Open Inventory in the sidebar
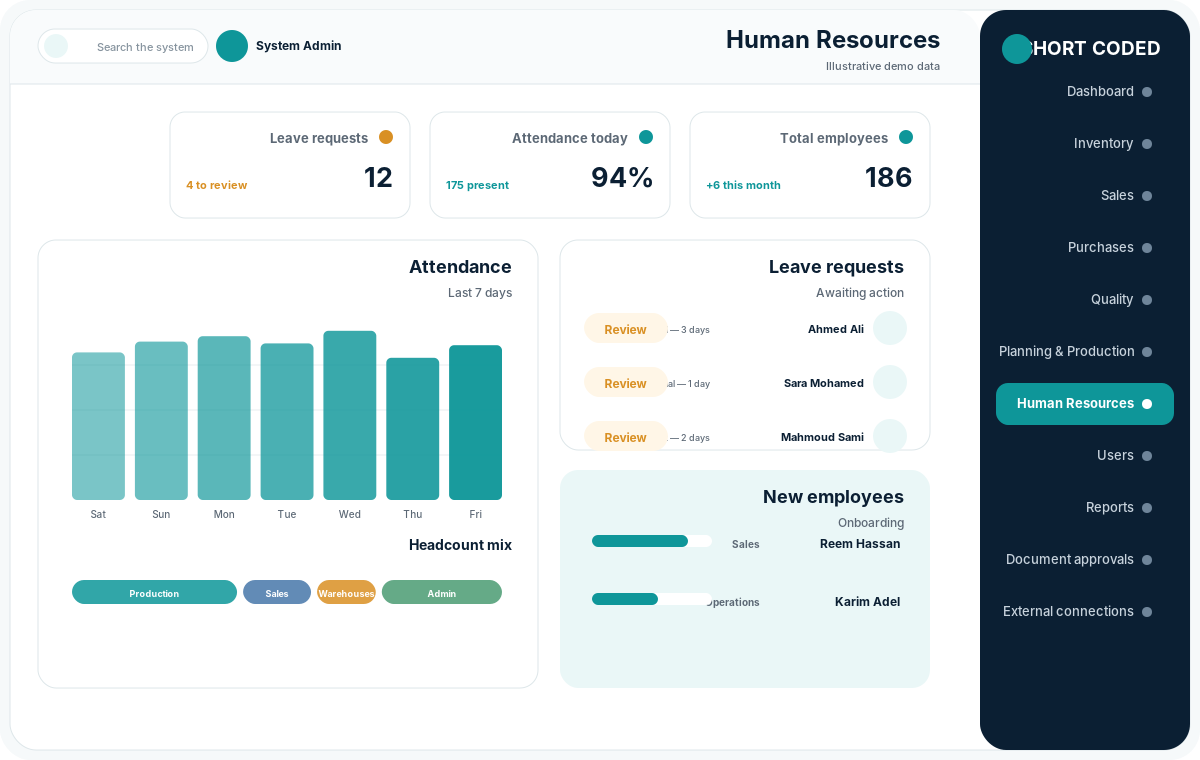The height and width of the screenshot is (760, 1200). pyautogui.click(x=1085, y=143)
